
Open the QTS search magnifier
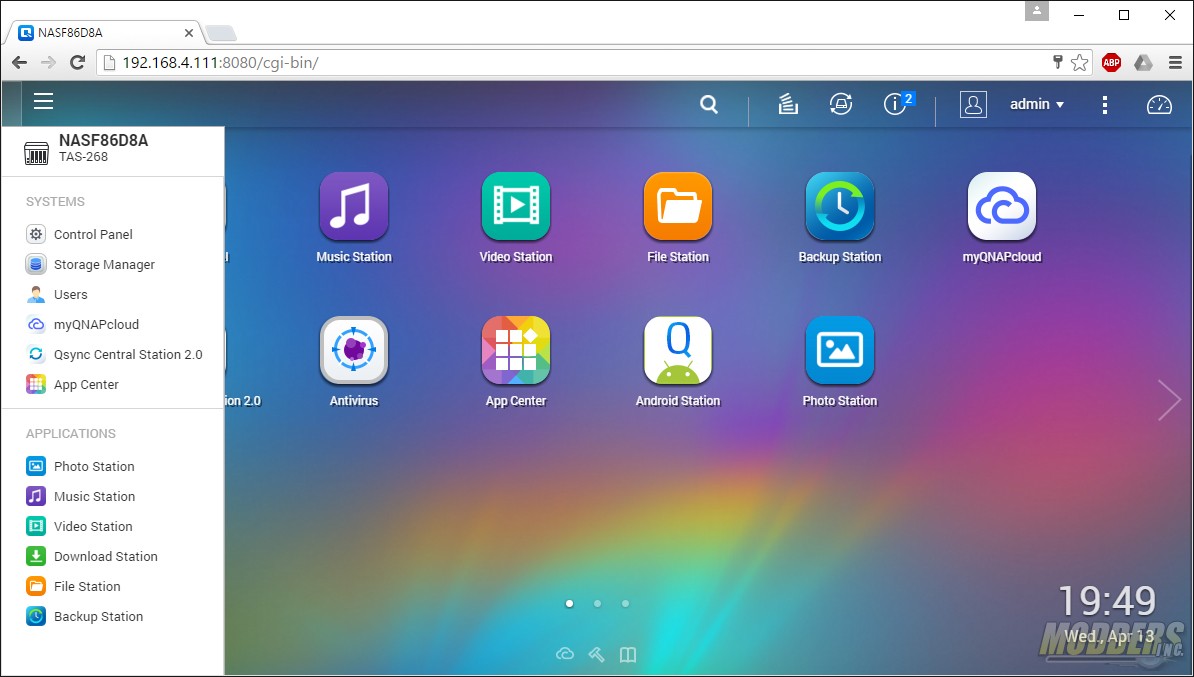coord(709,104)
